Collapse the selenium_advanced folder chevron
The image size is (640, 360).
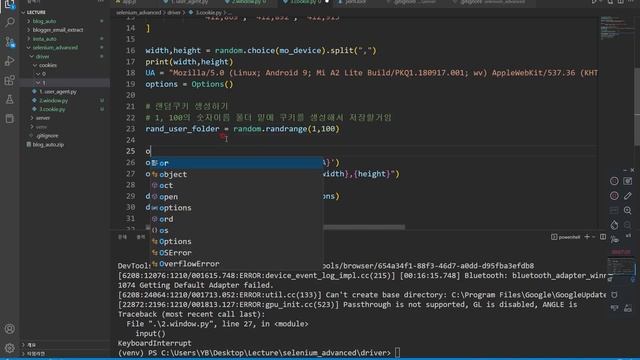click(x=29, y=47)
